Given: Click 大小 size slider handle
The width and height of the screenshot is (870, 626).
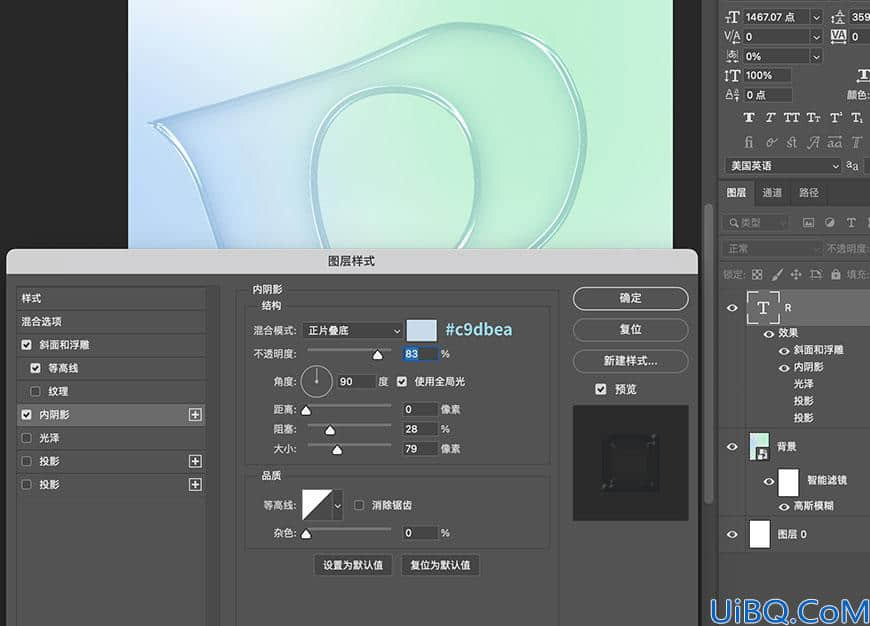Looking at the screenshot, I should pyautogui.click(x=337, y=450).
